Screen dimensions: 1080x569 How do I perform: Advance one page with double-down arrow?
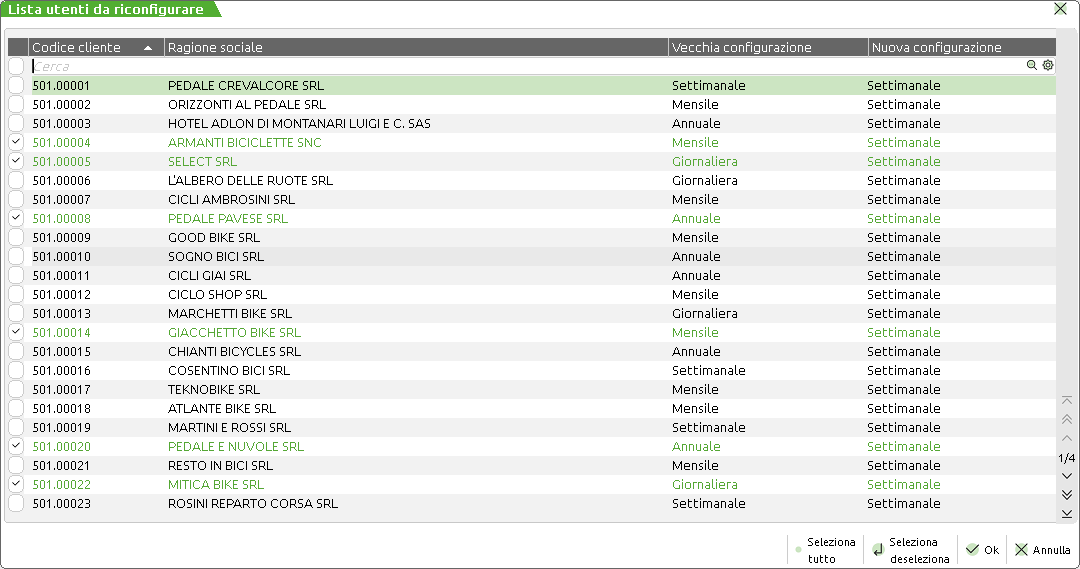(x=1067, y=495)
